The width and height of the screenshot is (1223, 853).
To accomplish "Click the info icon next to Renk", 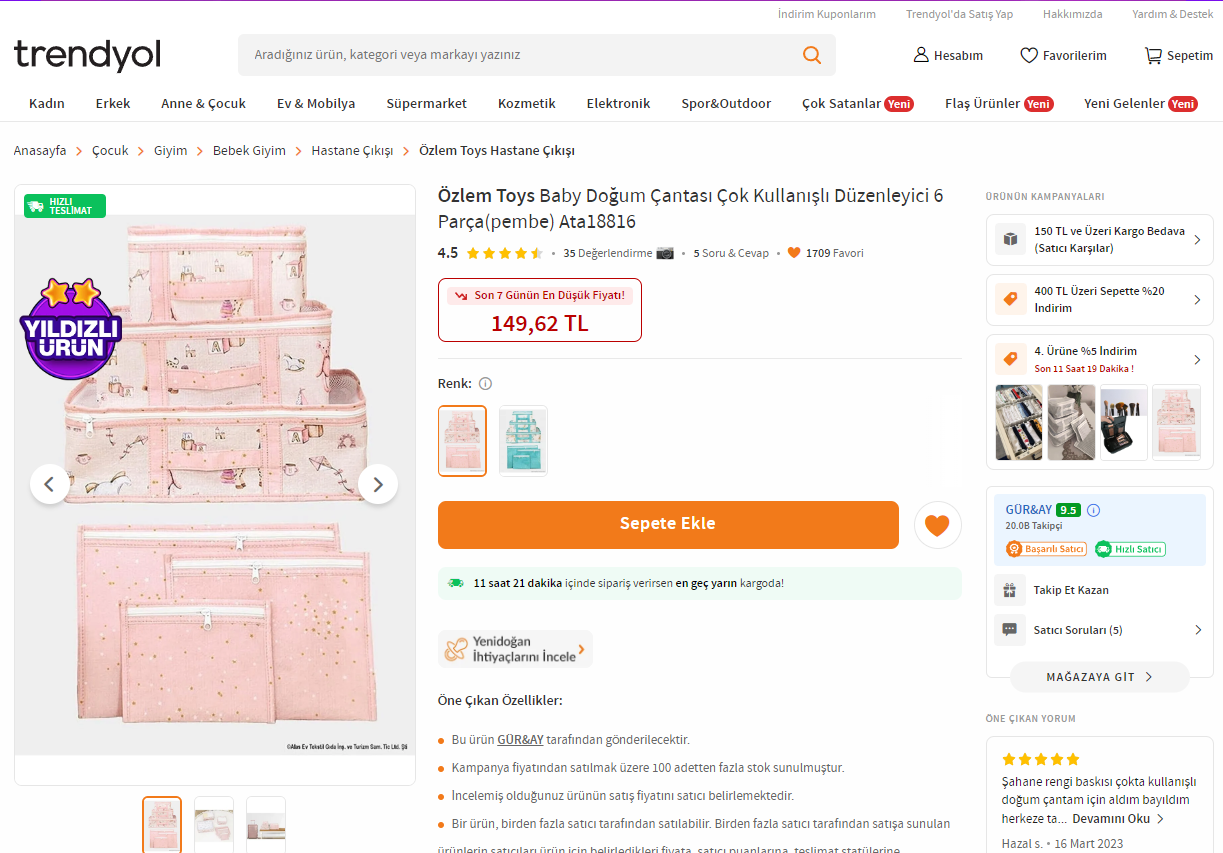I will point(485,384).
